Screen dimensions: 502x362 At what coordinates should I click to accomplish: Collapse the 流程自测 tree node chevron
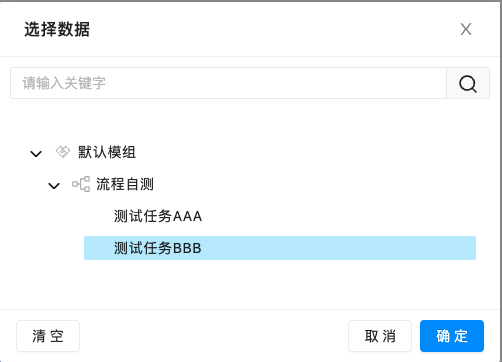(54, 185)
